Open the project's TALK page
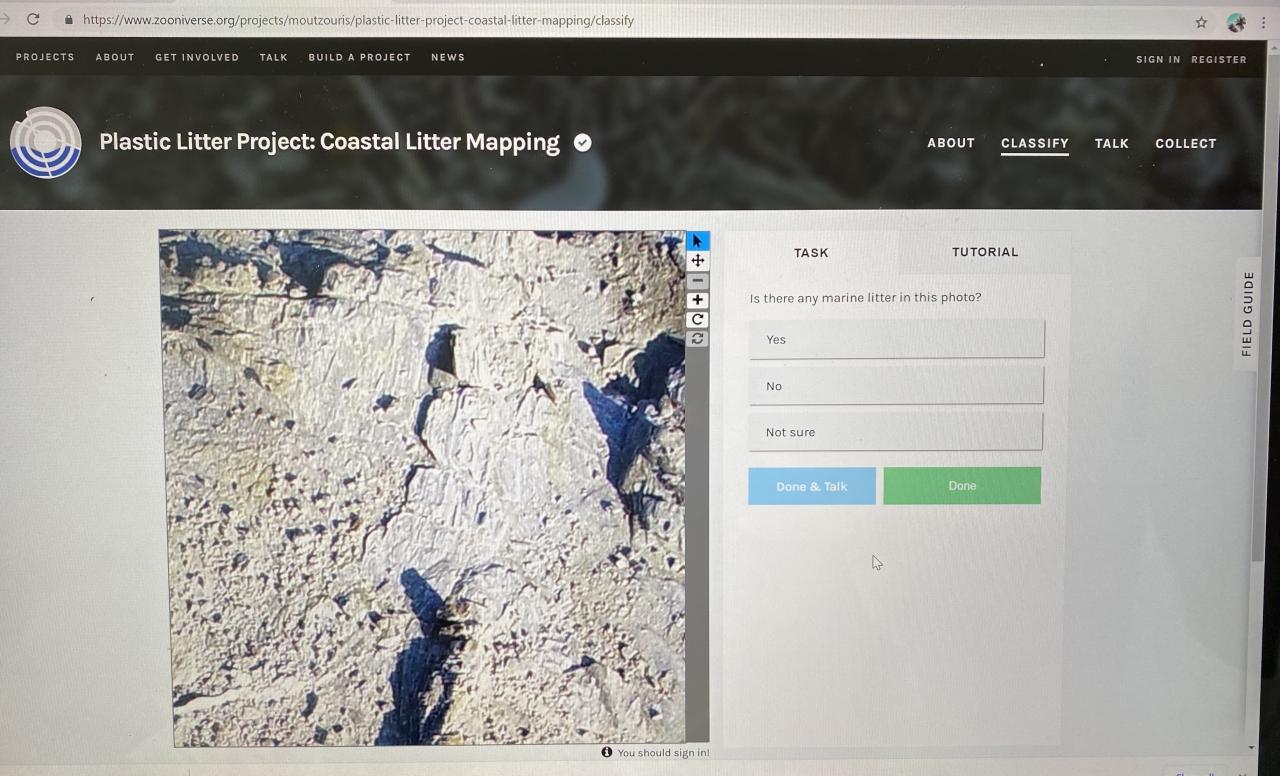Viewport: 1280px width, 776px height. pyautogui.click(x=1112, y=143)
